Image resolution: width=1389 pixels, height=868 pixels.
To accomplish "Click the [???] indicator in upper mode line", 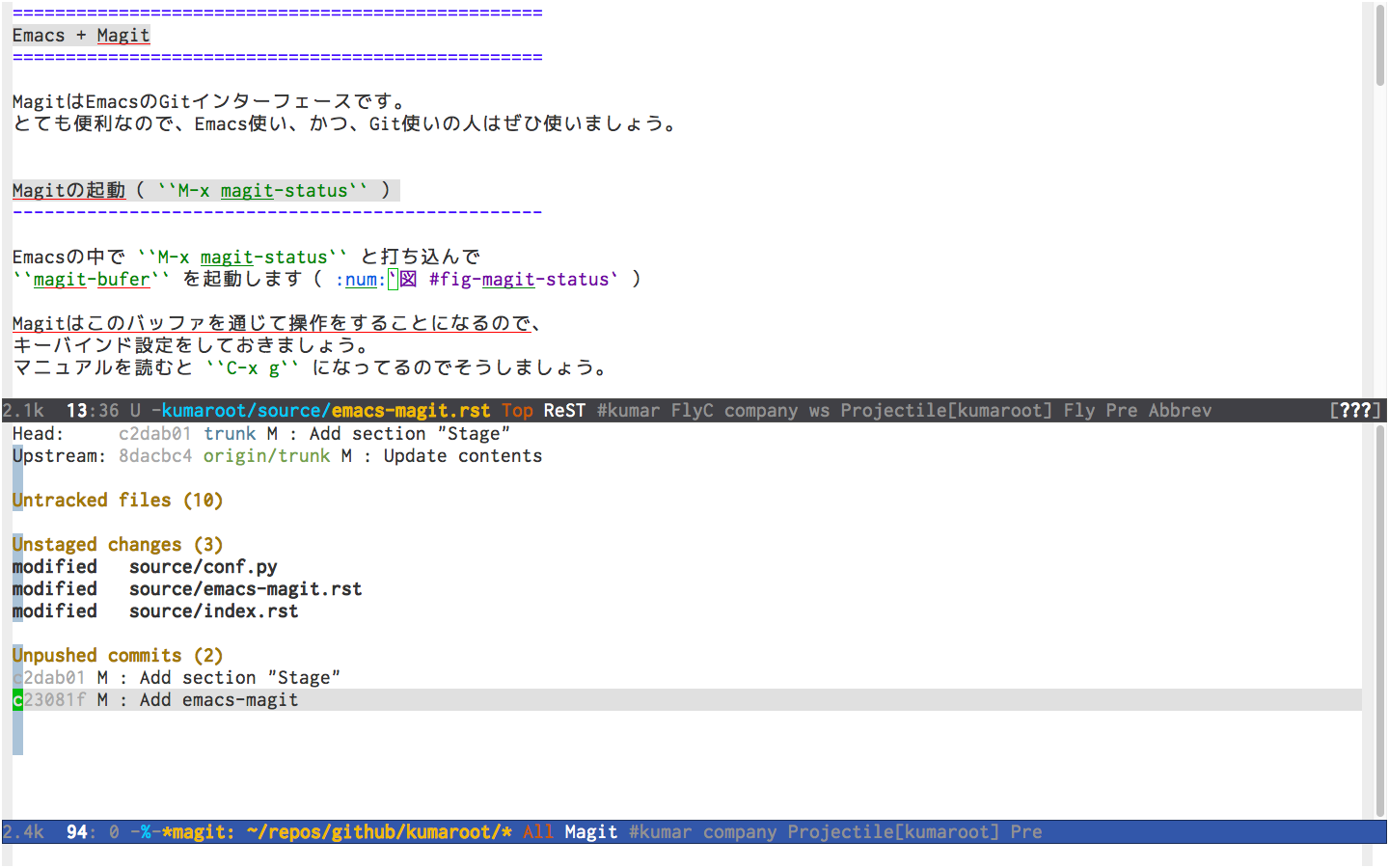I will pos(1355,411).
